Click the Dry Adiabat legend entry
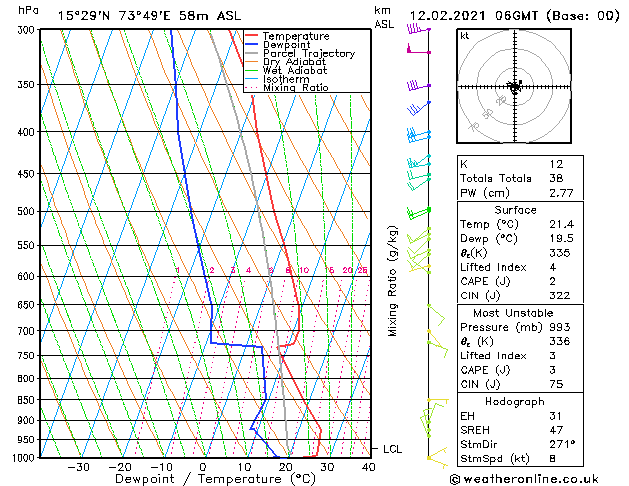 (x=286, y=62)
